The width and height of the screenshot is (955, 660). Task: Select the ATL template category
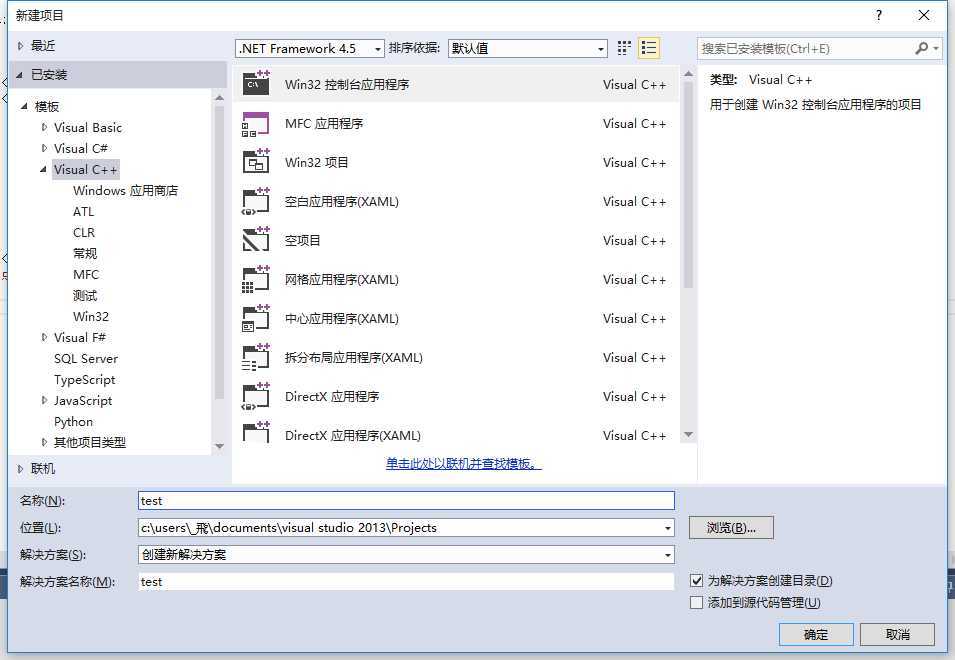click(x=83, y=211)
